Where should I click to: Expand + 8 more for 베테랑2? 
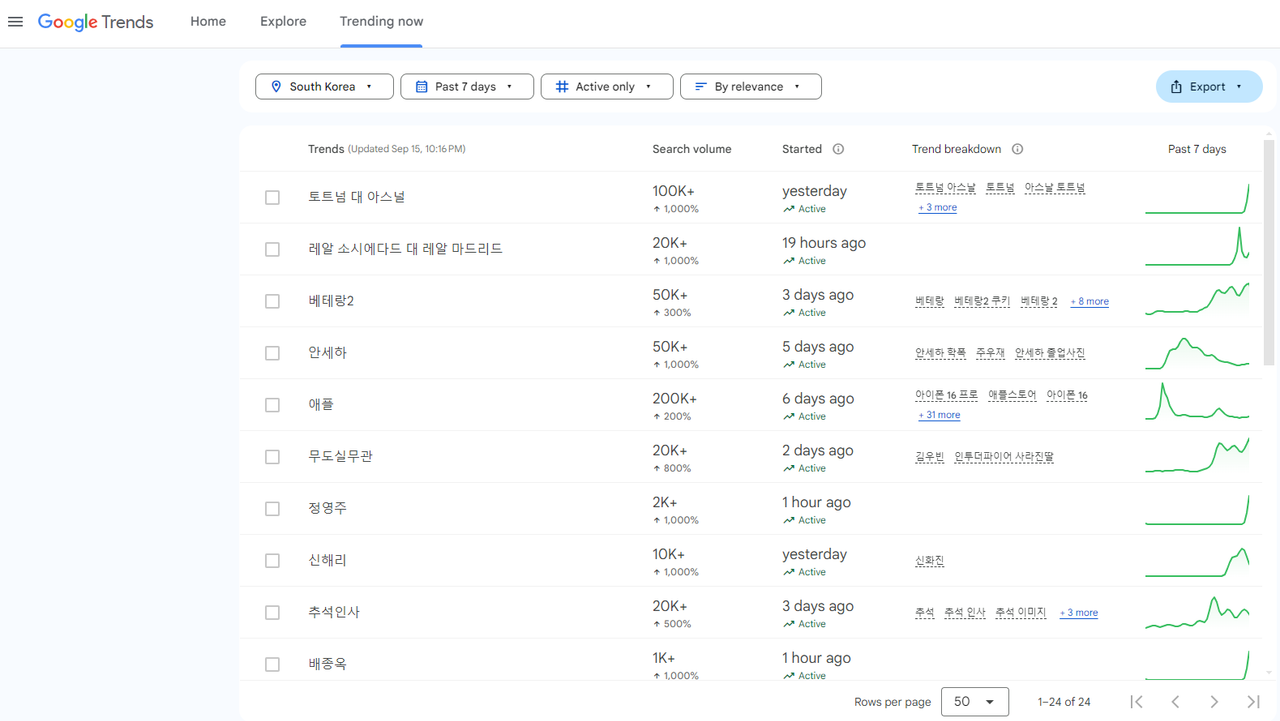tap(1089, 301)
